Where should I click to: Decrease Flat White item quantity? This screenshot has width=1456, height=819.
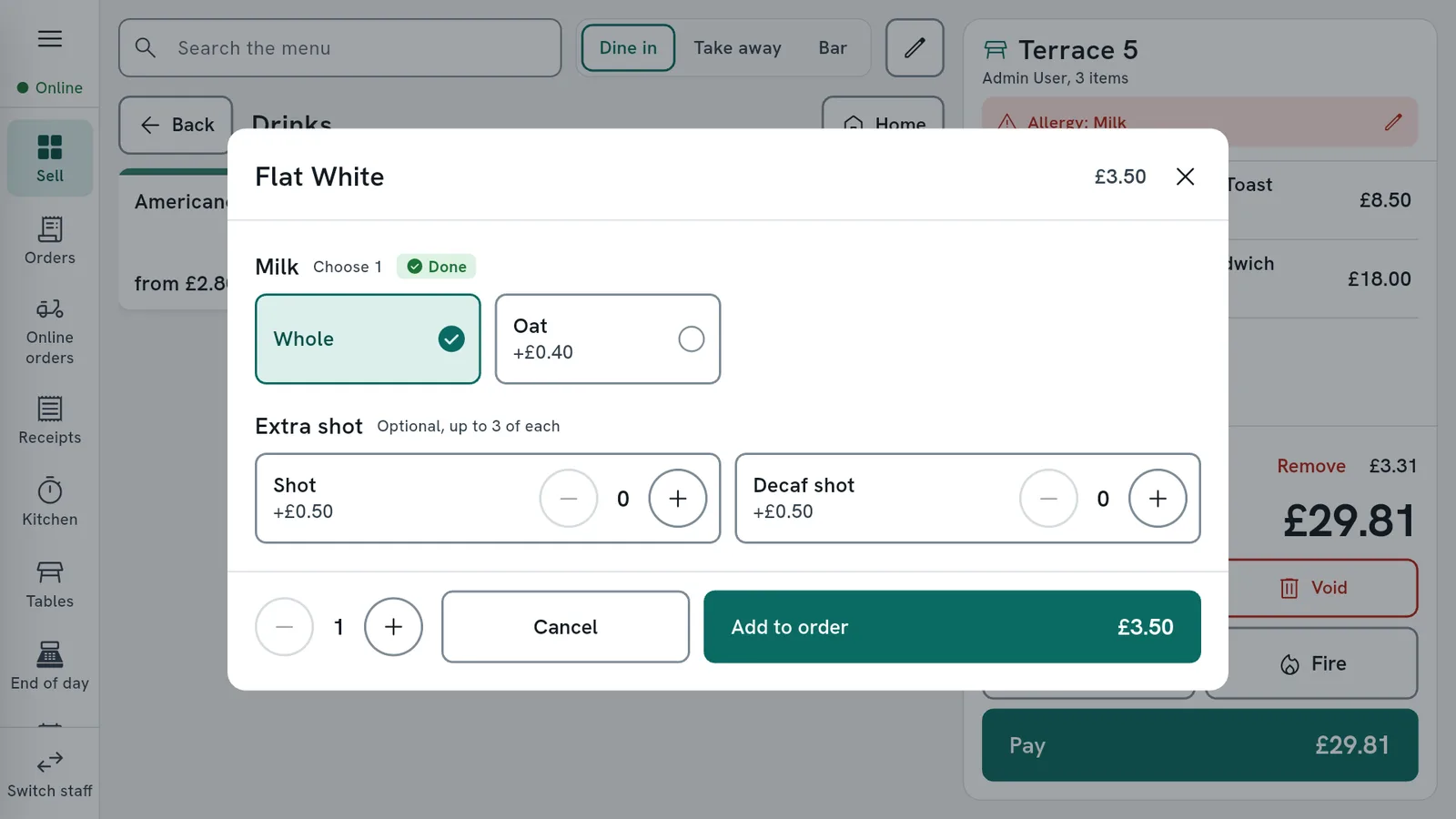point(284,627)
